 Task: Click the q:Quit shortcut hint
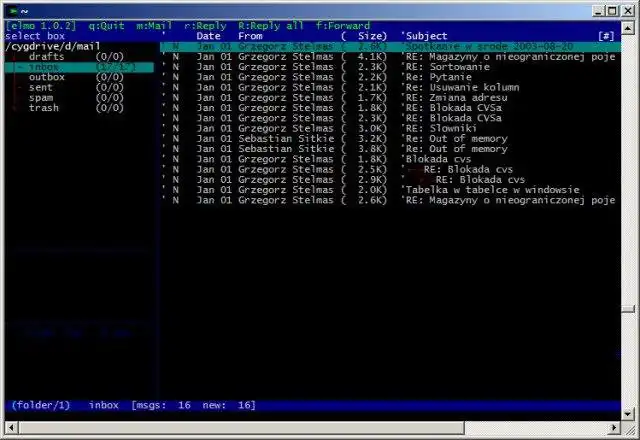[106, 26]
